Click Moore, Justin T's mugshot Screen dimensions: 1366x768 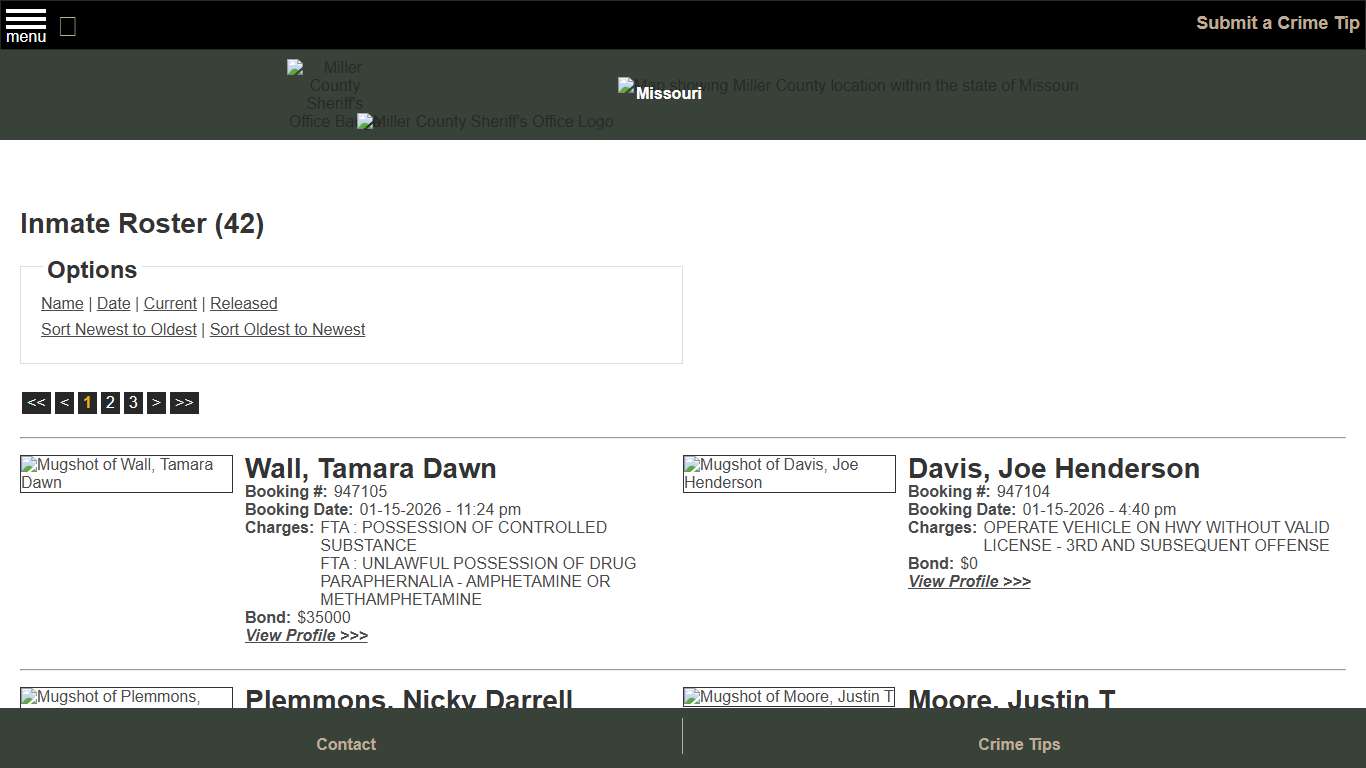(x=788, y=697)
